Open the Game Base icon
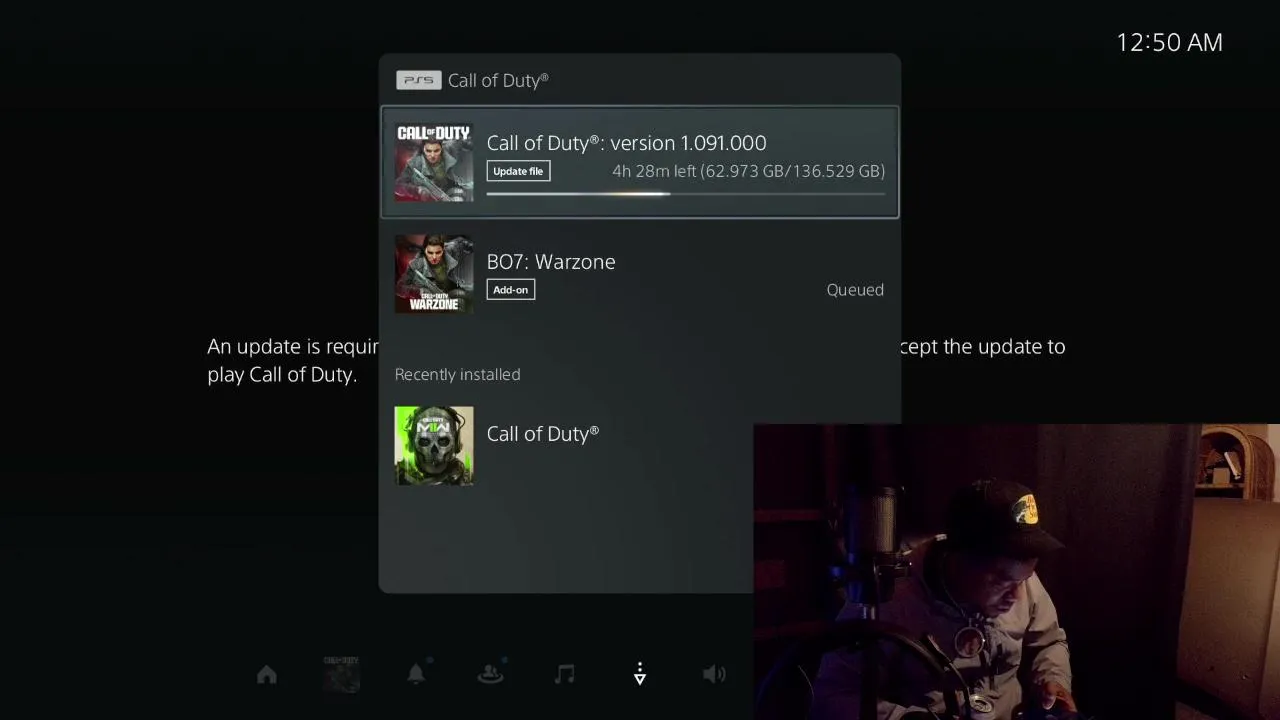Viewport: 1280px width, 720px height. point(490,674)
